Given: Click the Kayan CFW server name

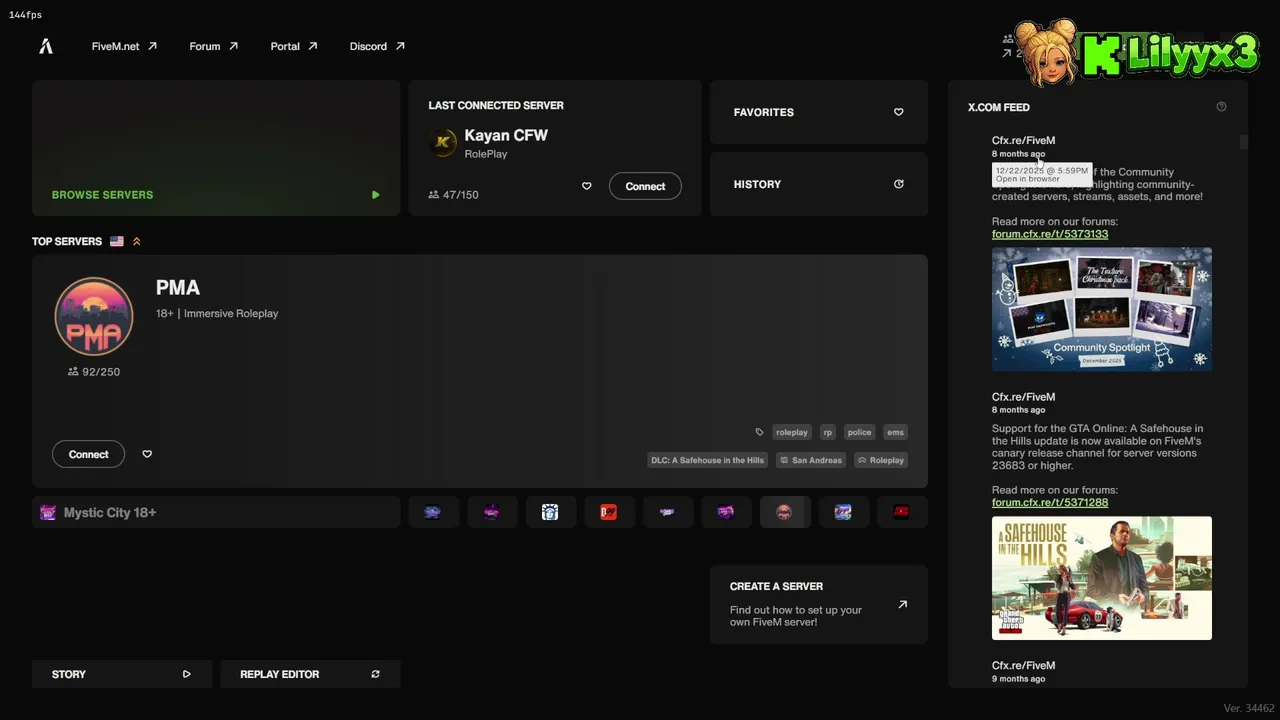Looking at the screenshot, I should [506, 135].
